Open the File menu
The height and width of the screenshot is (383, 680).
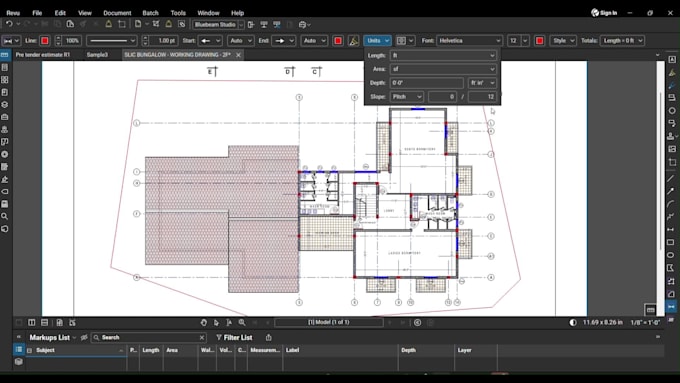click(37, 13)
